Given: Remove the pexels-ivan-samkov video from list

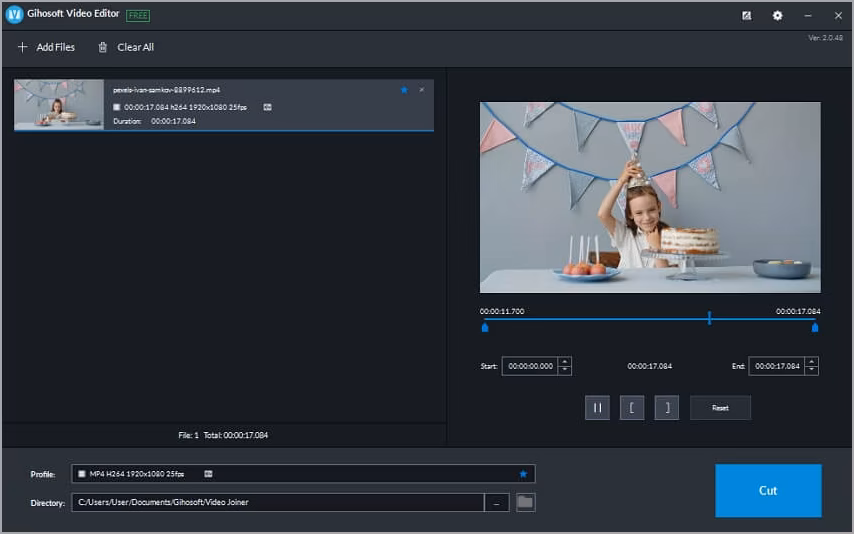Looking at the screenshot, I should click(422, 90).
